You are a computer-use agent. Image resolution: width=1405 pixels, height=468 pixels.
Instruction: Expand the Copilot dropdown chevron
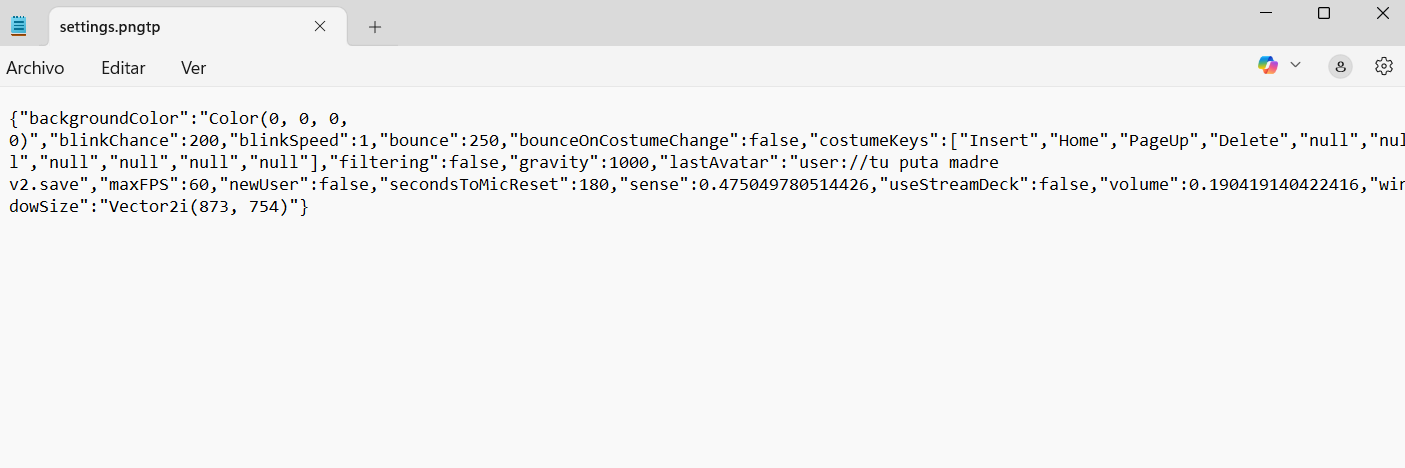pyautogui.click(x=1296, y=65)
